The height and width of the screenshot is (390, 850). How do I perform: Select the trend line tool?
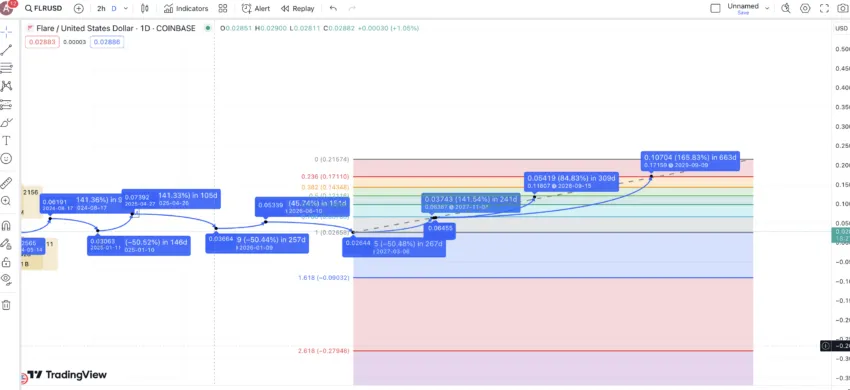coord(6,50)
